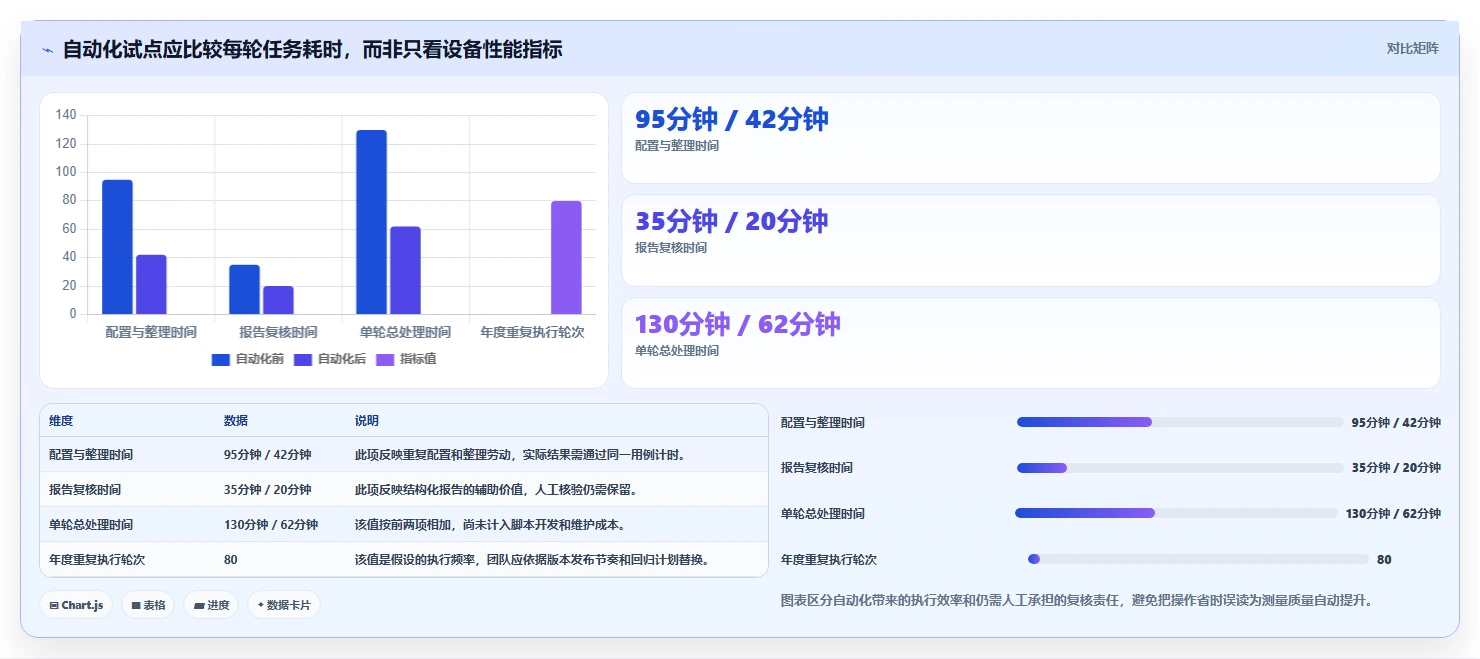The width and height of the screenshot is (1480, 659).
Task: Click the 数据 column header
Action: point(236,421)
